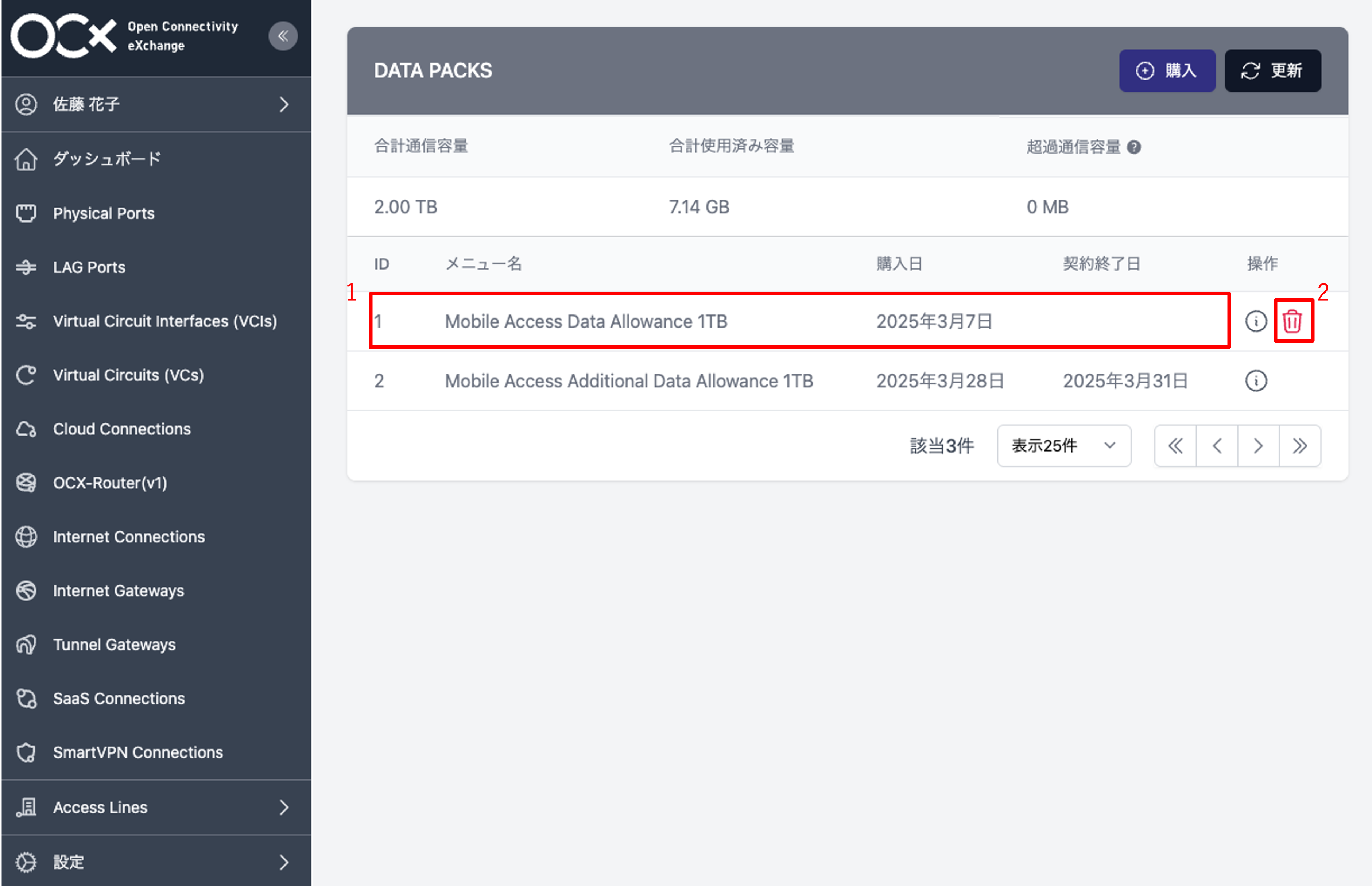
Task: Open info details for Mobile Access Data Allowance 1TB
Action: pyautogui.click(x=1256, y=321)
